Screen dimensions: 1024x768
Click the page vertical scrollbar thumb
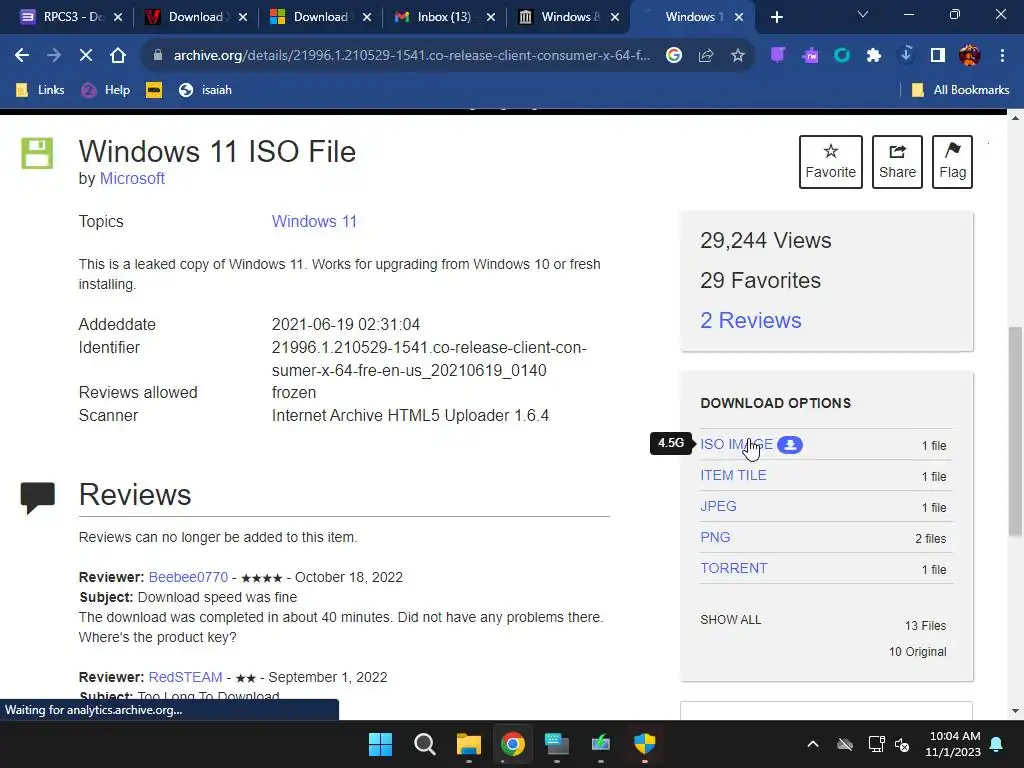1015,431
